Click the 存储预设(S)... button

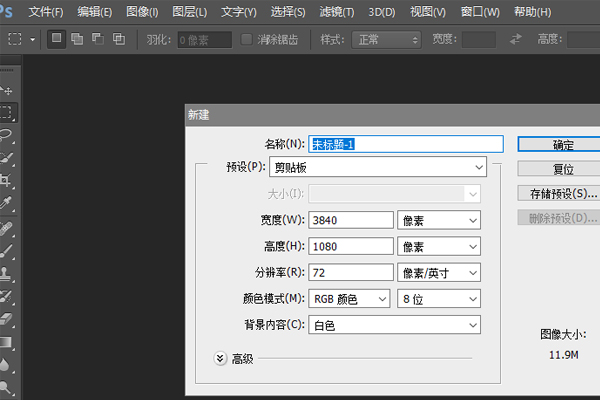click(x=559, y=193)
